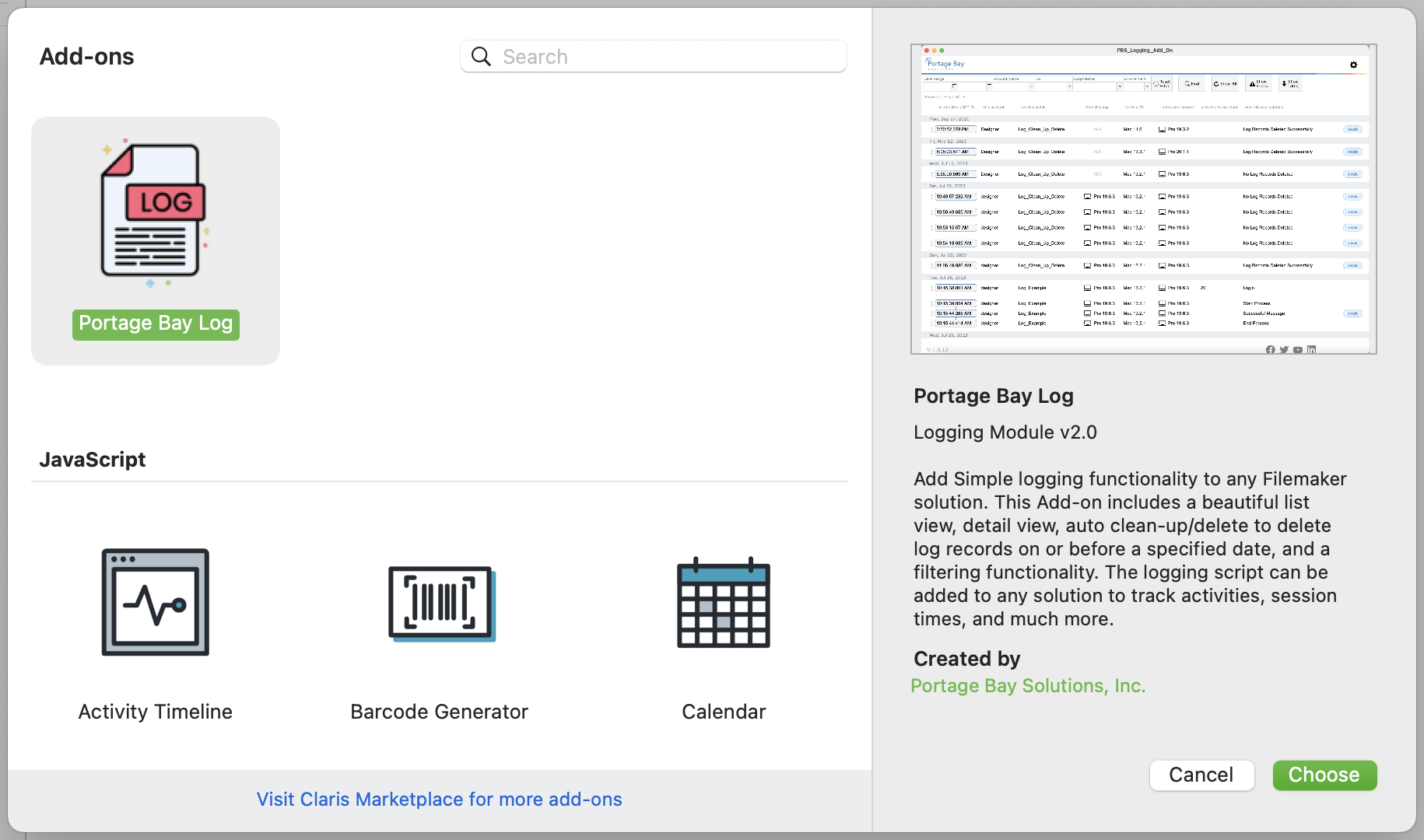Open the add-on preview screenshot thumbnail

point(1144,199)
